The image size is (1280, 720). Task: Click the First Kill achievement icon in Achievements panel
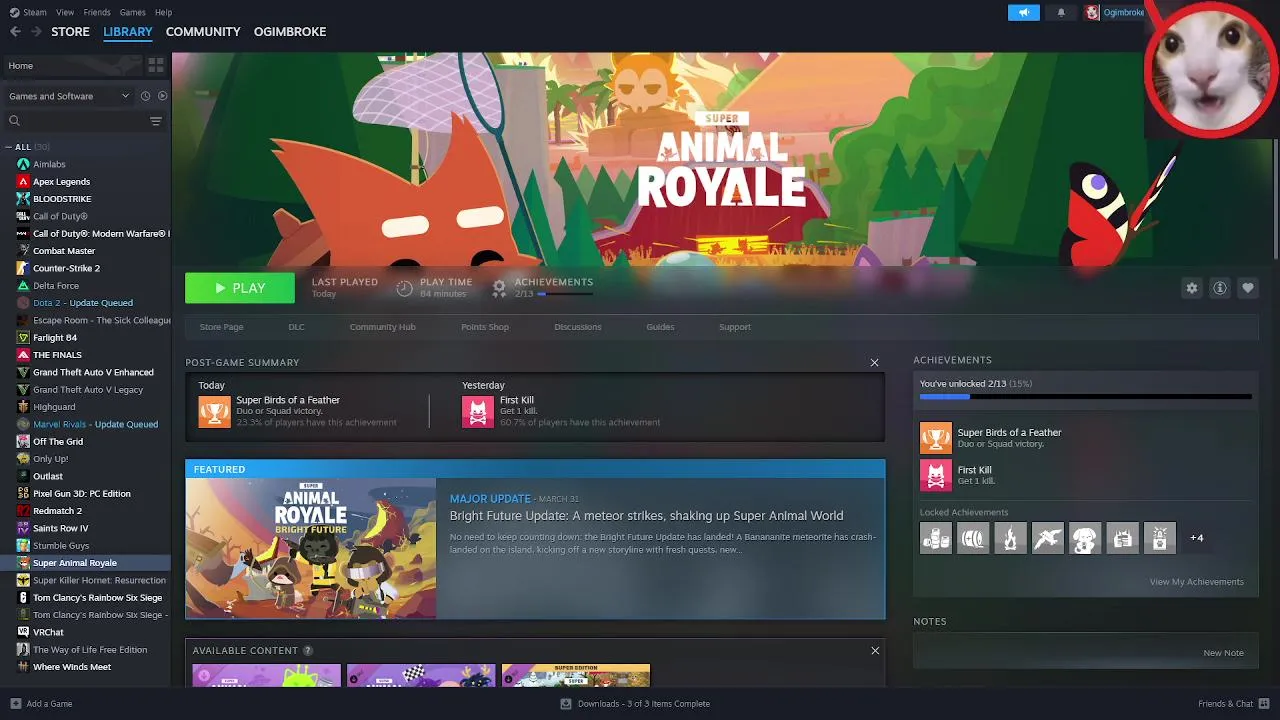pos(936,475)
